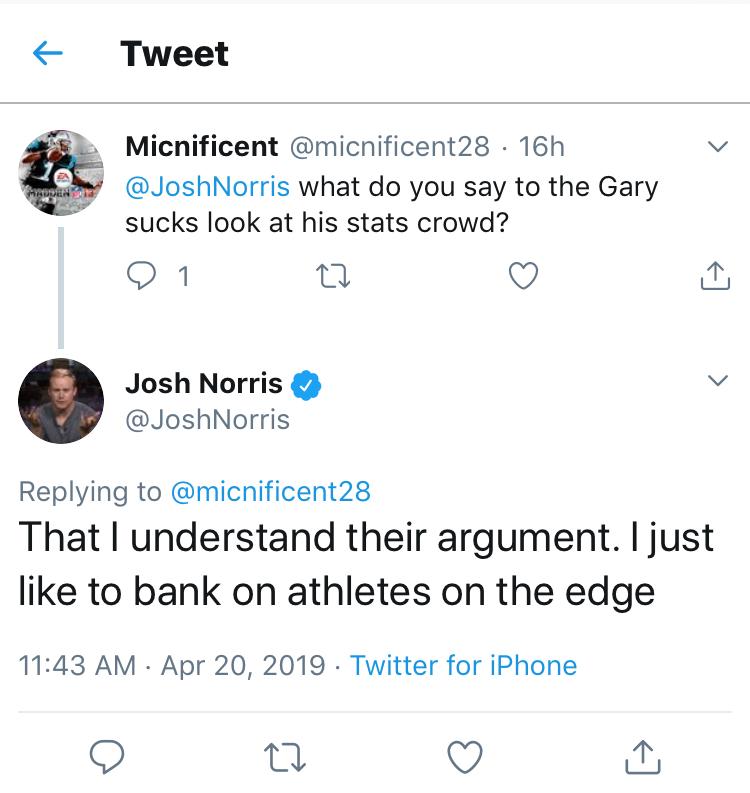Share Micnificent's tweet
The height and width of the screenshot is (793, 750).
[x=715, y=275]
